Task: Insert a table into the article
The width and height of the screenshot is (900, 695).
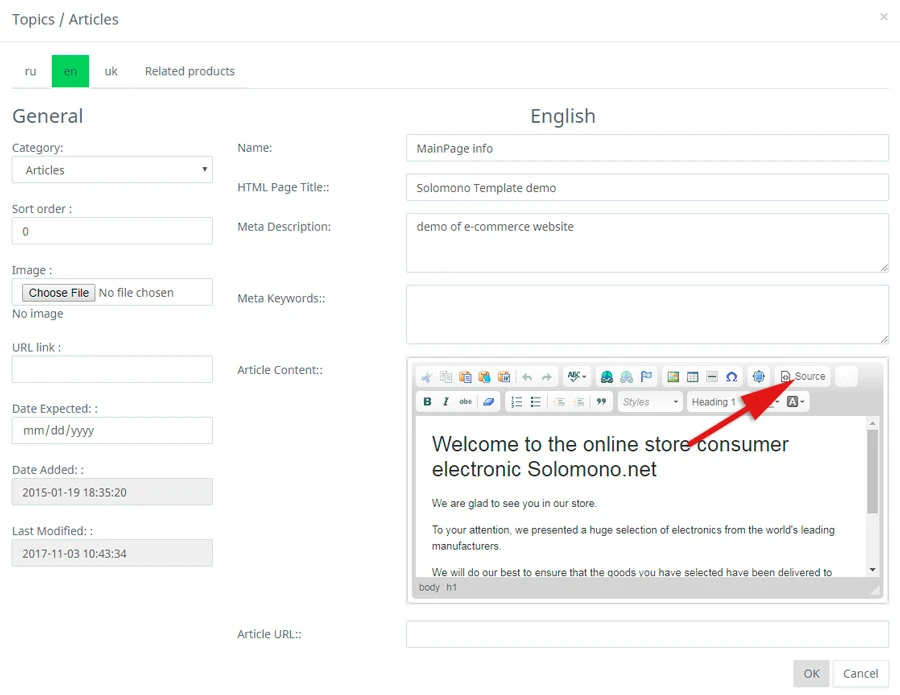Action: coord(692,377)
